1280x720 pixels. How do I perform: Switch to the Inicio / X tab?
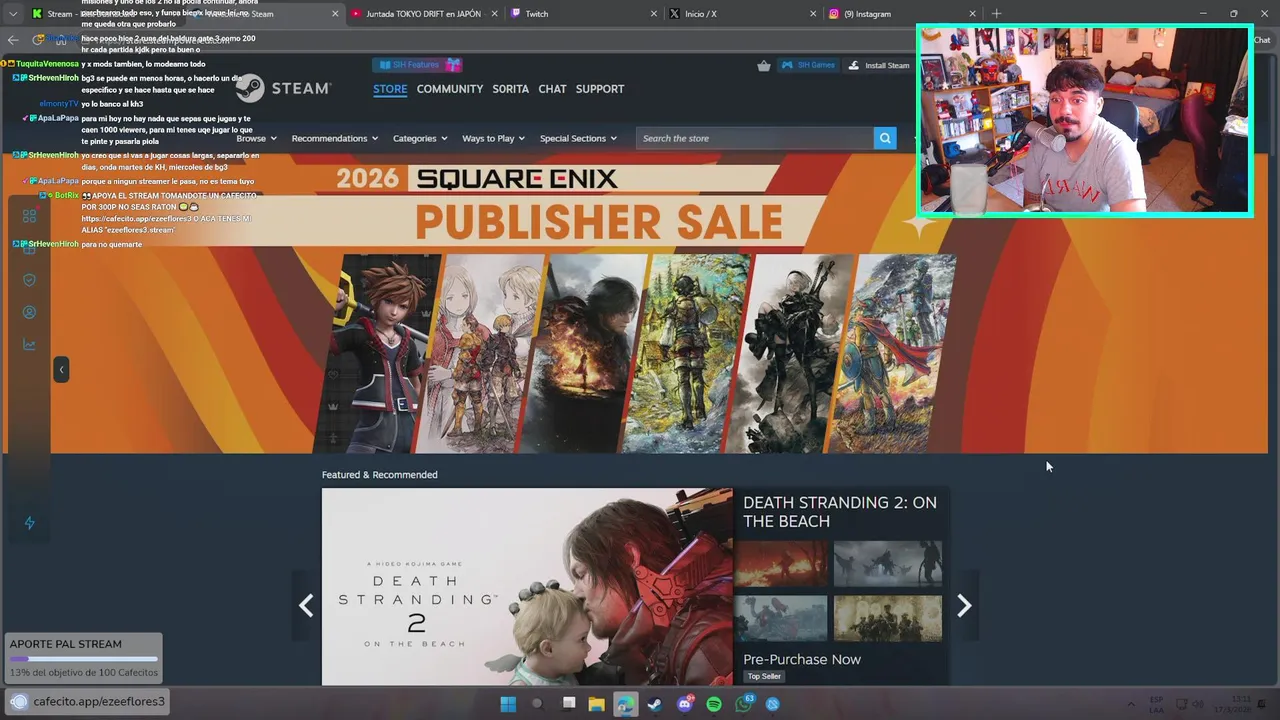741,14
